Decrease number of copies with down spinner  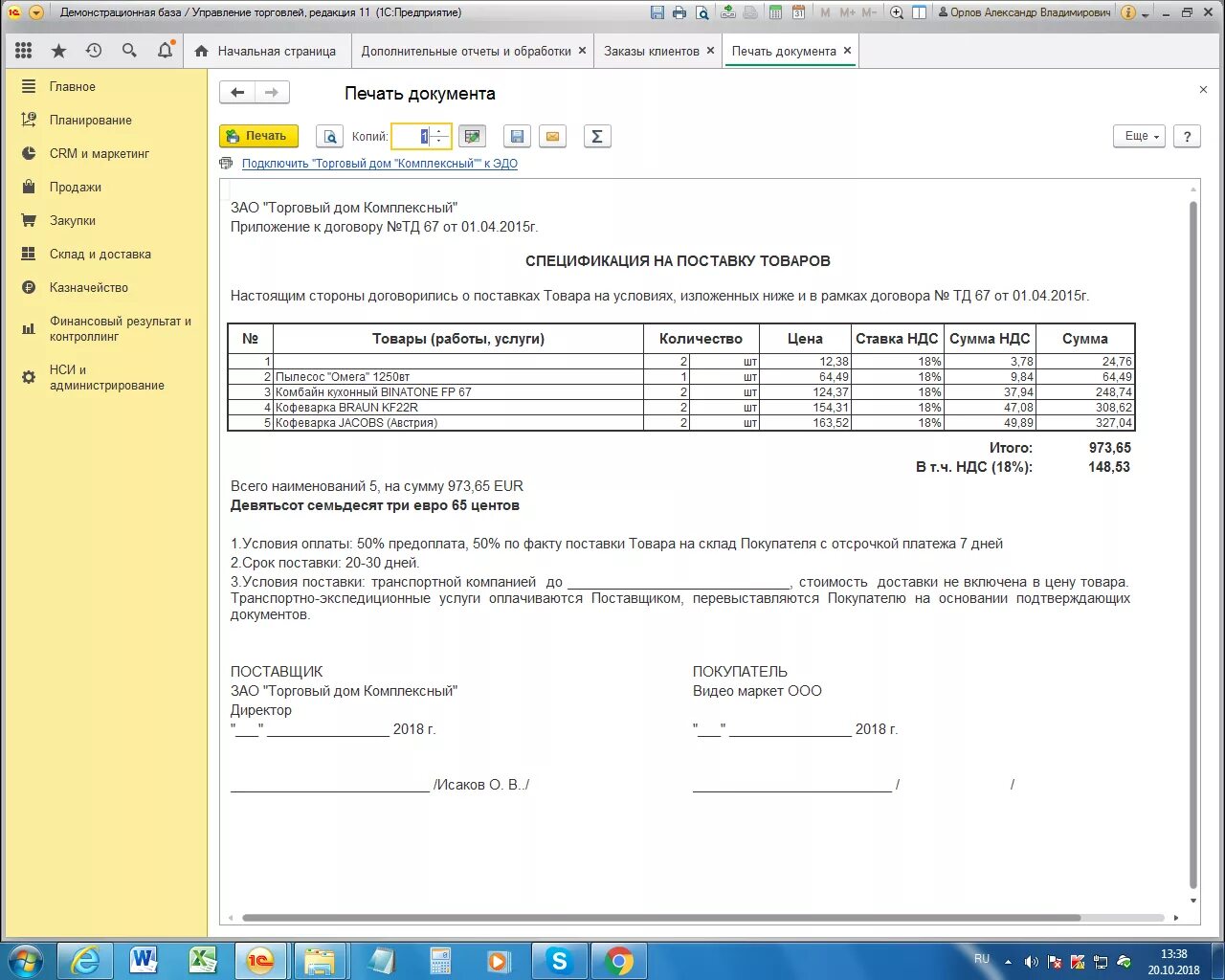point(439,141)
